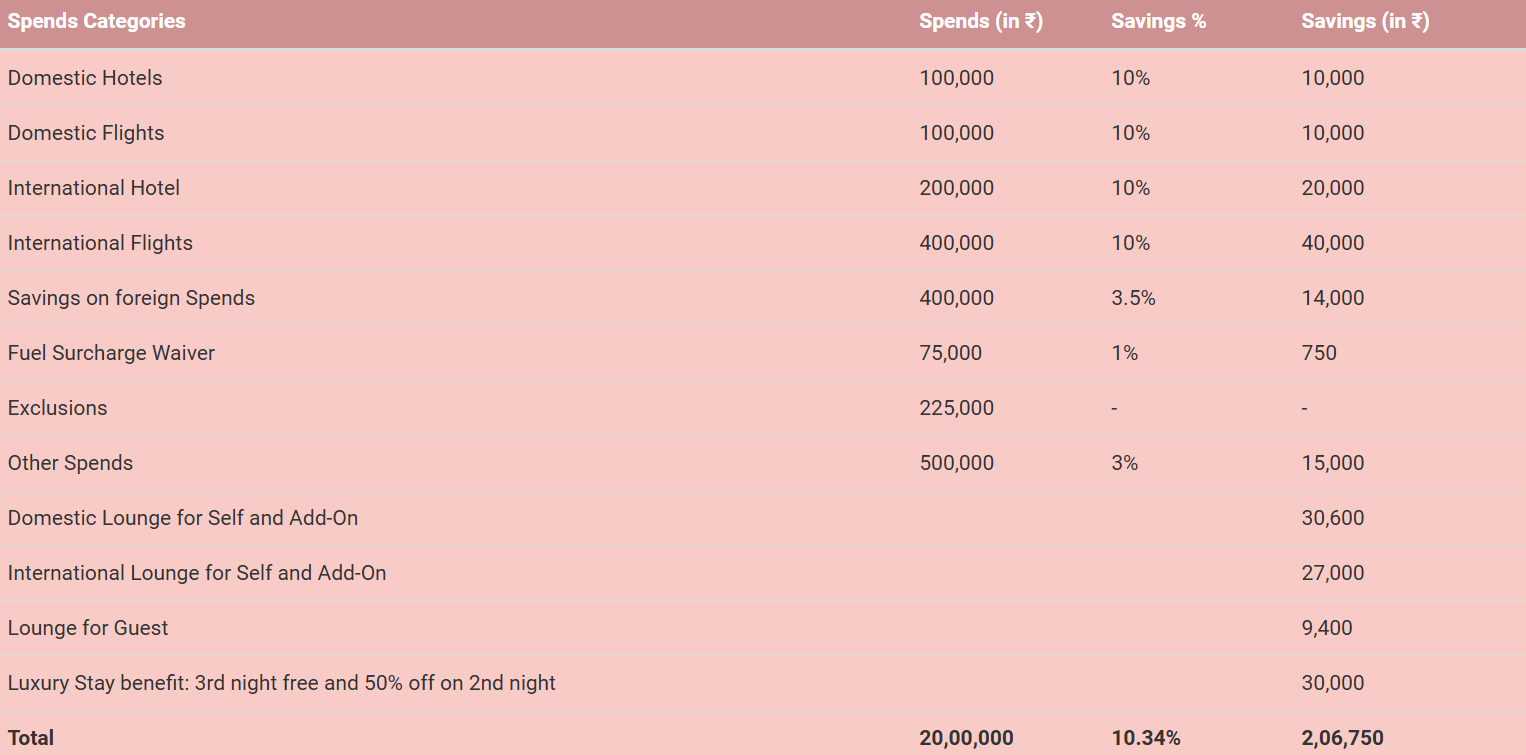Screen dimensions: 1526x755
Task: Select the total spends value 20,00,000
Action: (x=967, y=738)
